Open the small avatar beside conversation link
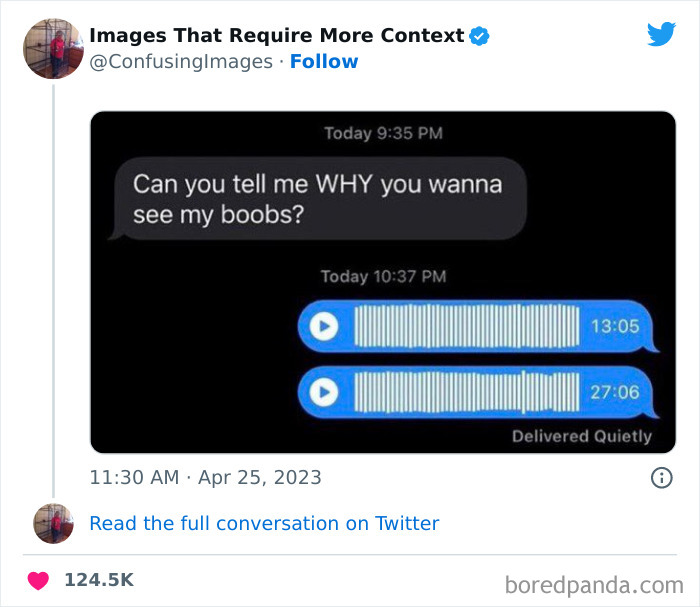The width and height of the screenshot is (700, 607). point(53,524)
